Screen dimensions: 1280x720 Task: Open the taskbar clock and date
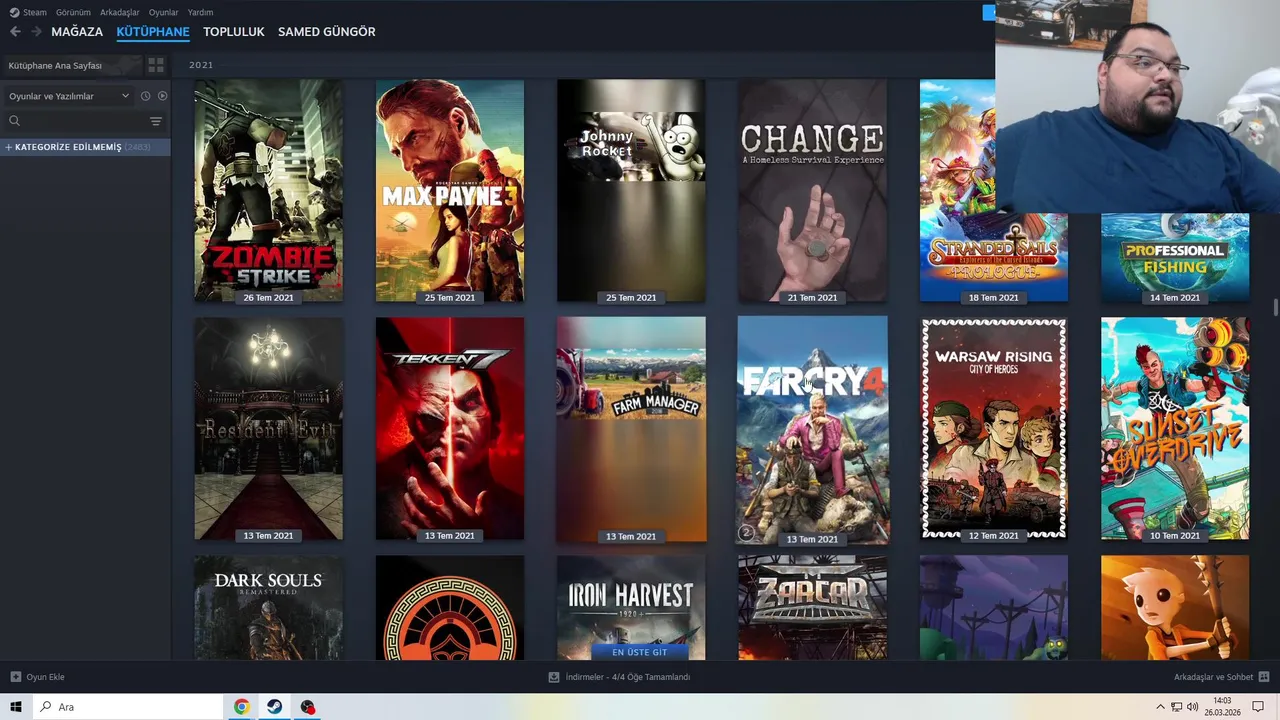(x=1222, y=707)
